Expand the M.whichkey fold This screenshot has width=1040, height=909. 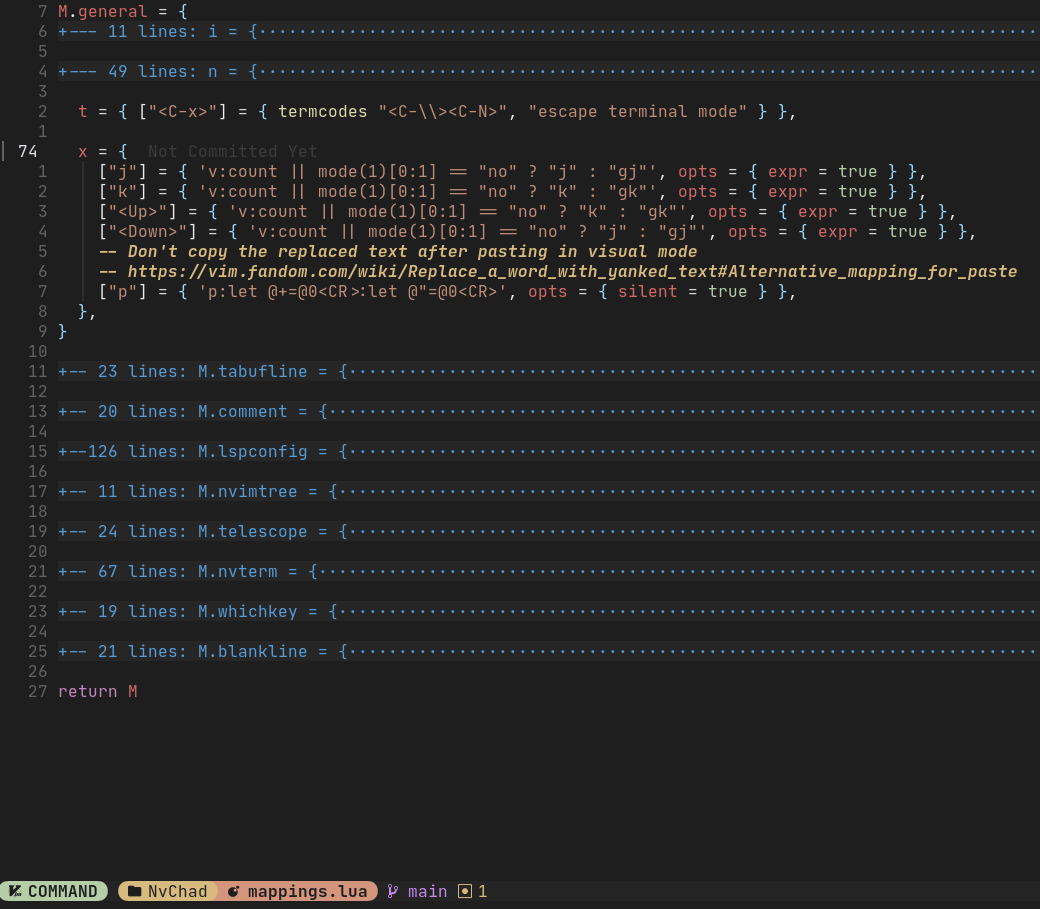tap(548, 611)
